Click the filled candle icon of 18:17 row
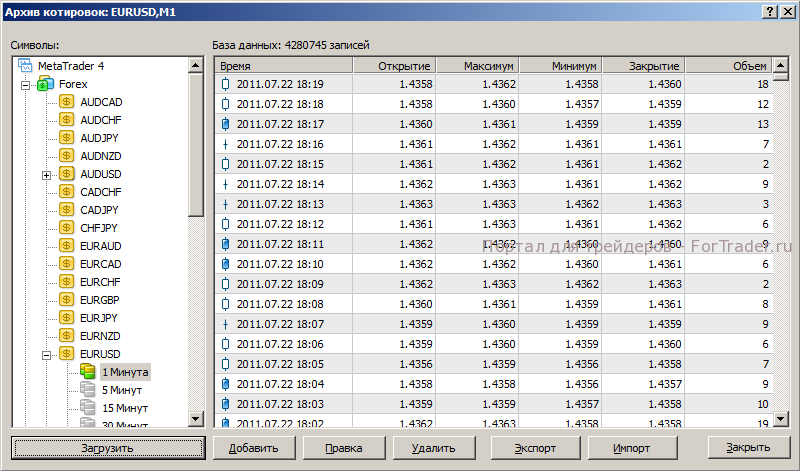This screenshot has height=471, width=800. (226, 124)
